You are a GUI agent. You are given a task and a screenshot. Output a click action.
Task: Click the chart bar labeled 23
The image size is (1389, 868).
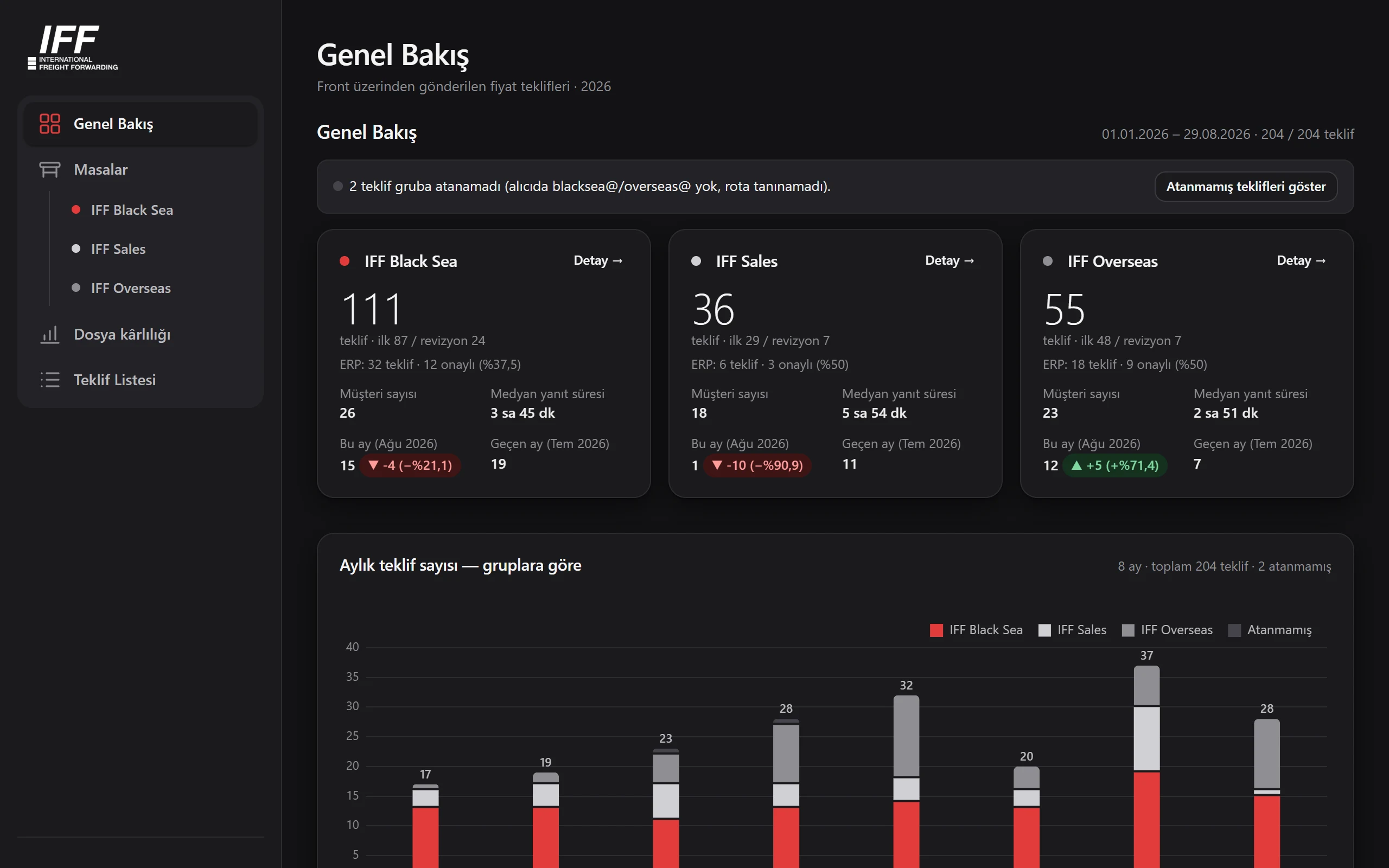[x=666, y=808]
